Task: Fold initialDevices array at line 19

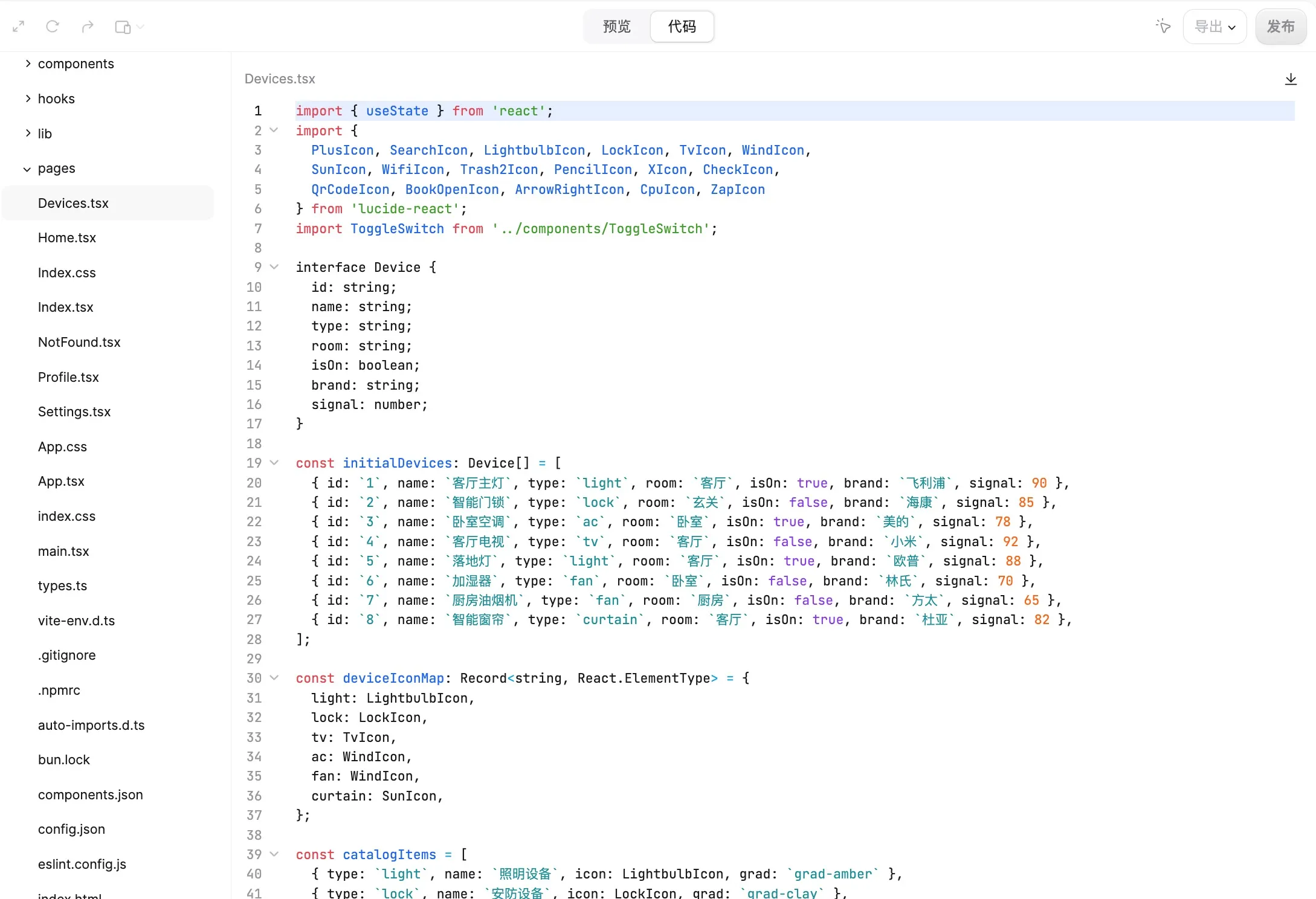Action: pyautogui.click(x=274, y=463)
